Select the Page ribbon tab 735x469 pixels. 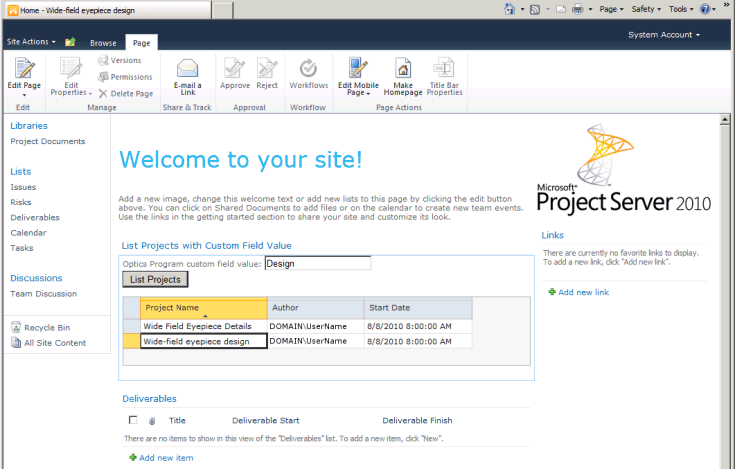(142, 43)
